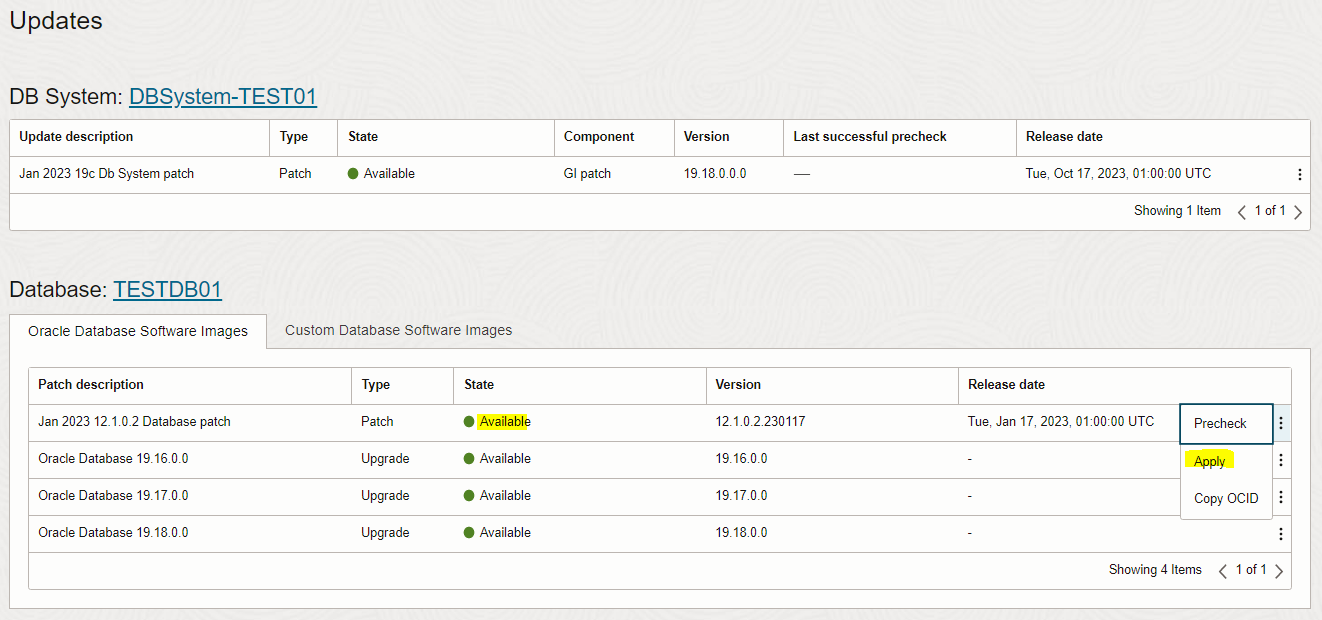The height and width of the screenshot is (620, 1322).
Task: Click the Available state of Db System patch
Action: coord(389,174)
